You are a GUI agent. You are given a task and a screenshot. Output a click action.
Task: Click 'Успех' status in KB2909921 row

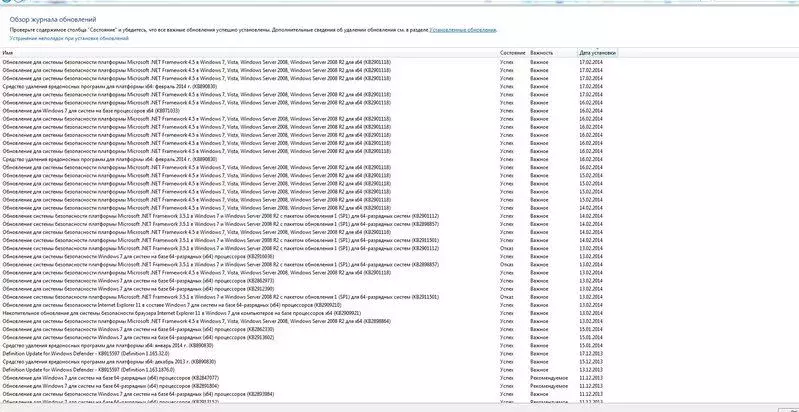507,313
